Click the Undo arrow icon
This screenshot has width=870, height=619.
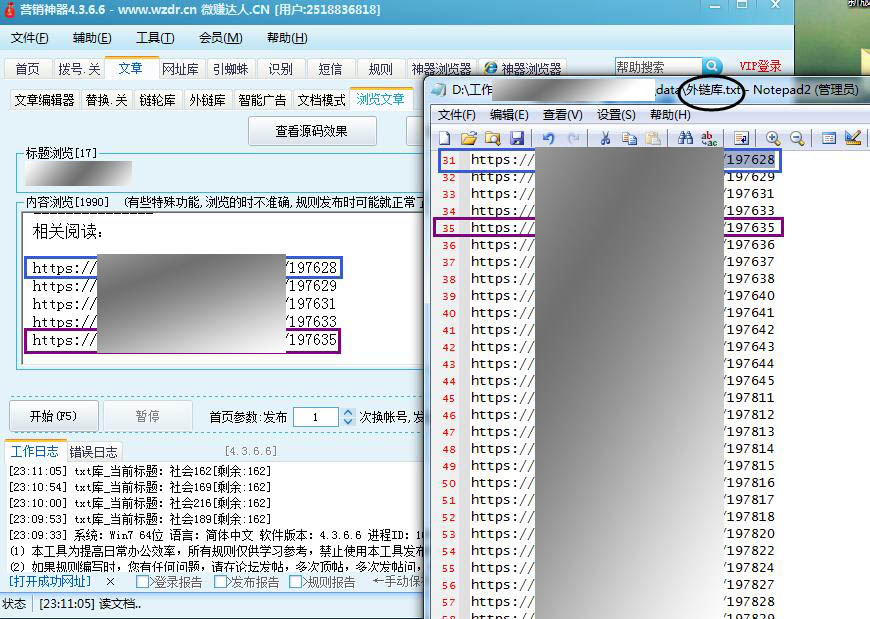click(x=548, y=138)
